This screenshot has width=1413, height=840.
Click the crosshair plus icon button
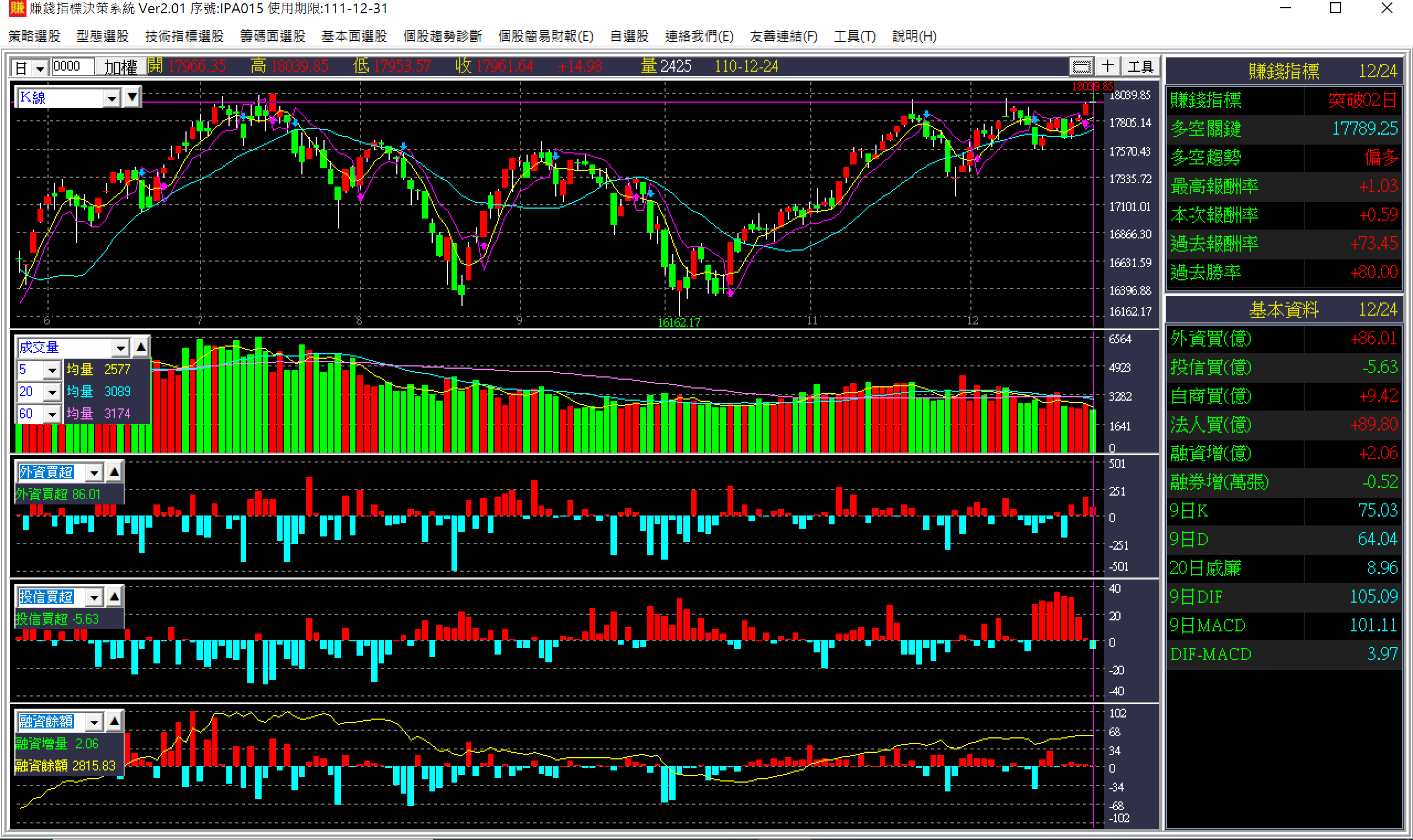1107,67
